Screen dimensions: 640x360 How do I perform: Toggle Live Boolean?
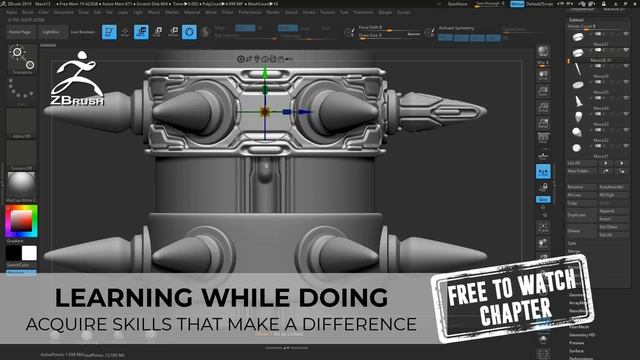tap(83, 32)
